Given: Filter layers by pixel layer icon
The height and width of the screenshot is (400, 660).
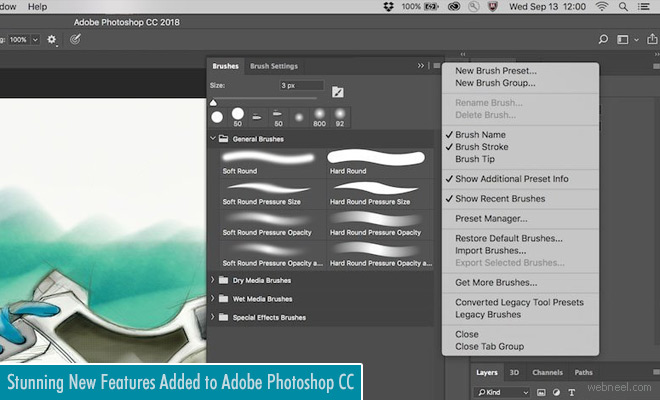Looking at the screenshot, I should pyautogui.click(x=541, y=392).
